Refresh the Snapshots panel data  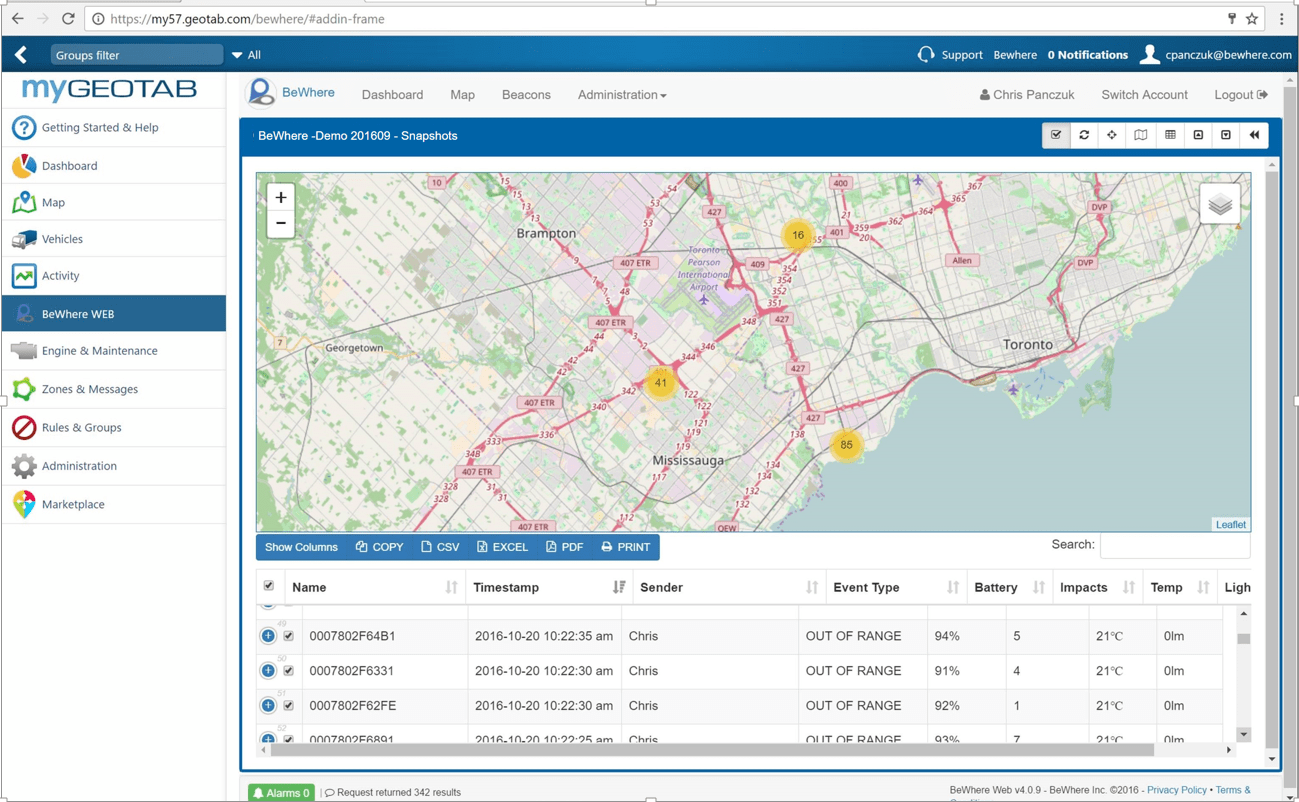[1084, 135]
